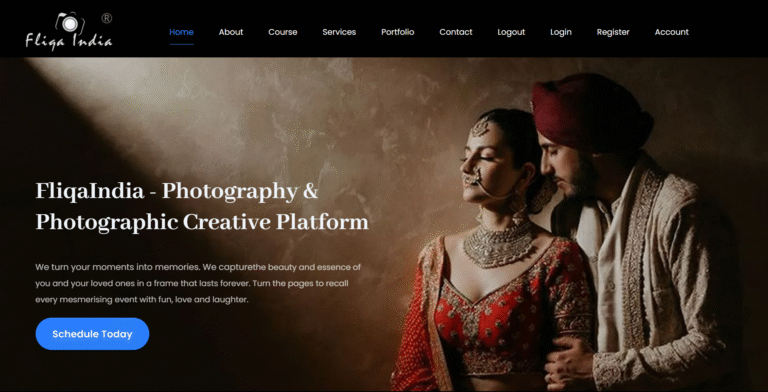768x392 pixels.
Task: Go to Account in navigation
Action: click(x=672, y=32)
